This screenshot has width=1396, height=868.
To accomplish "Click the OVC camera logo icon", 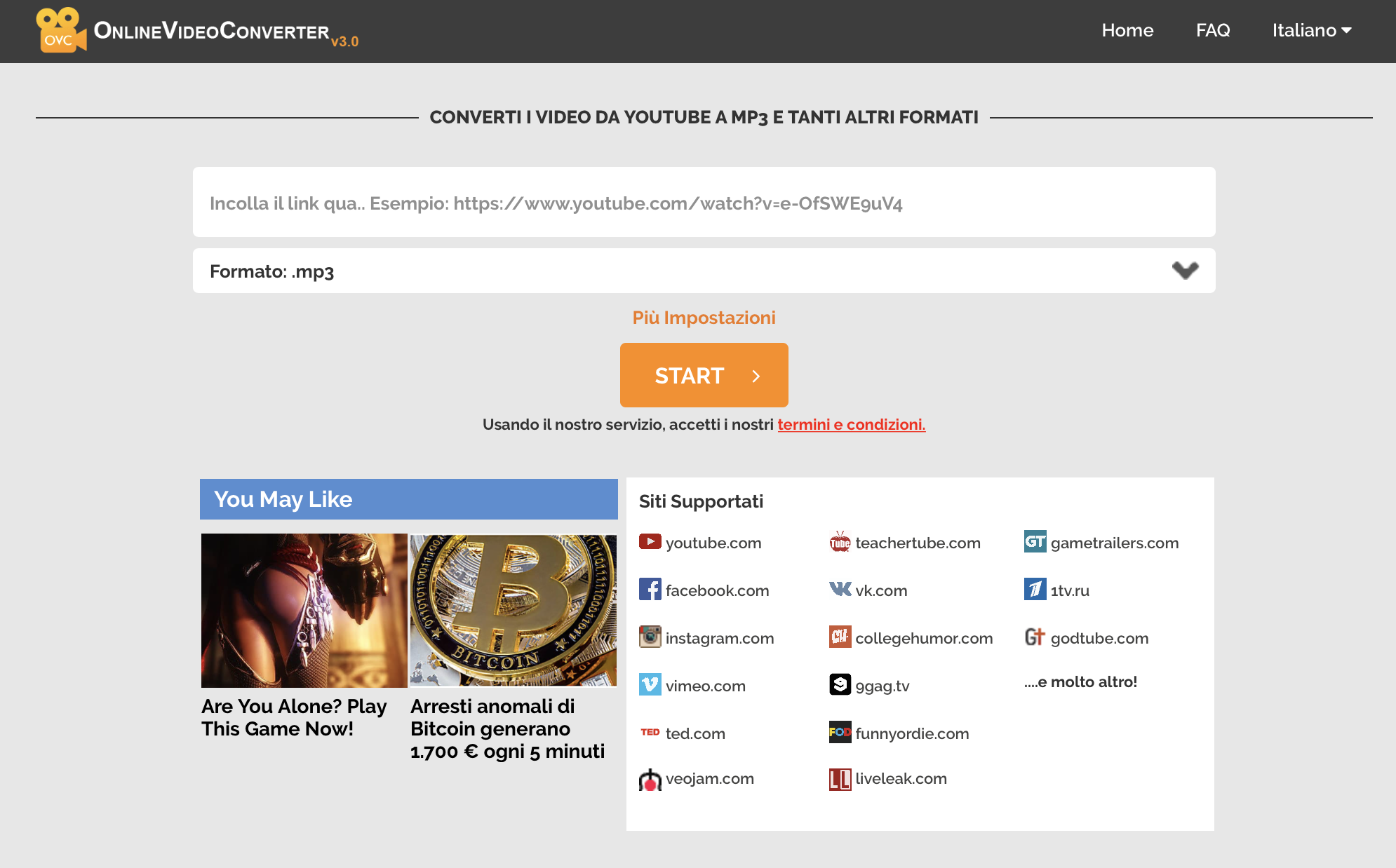I will [x=60, y=30].
